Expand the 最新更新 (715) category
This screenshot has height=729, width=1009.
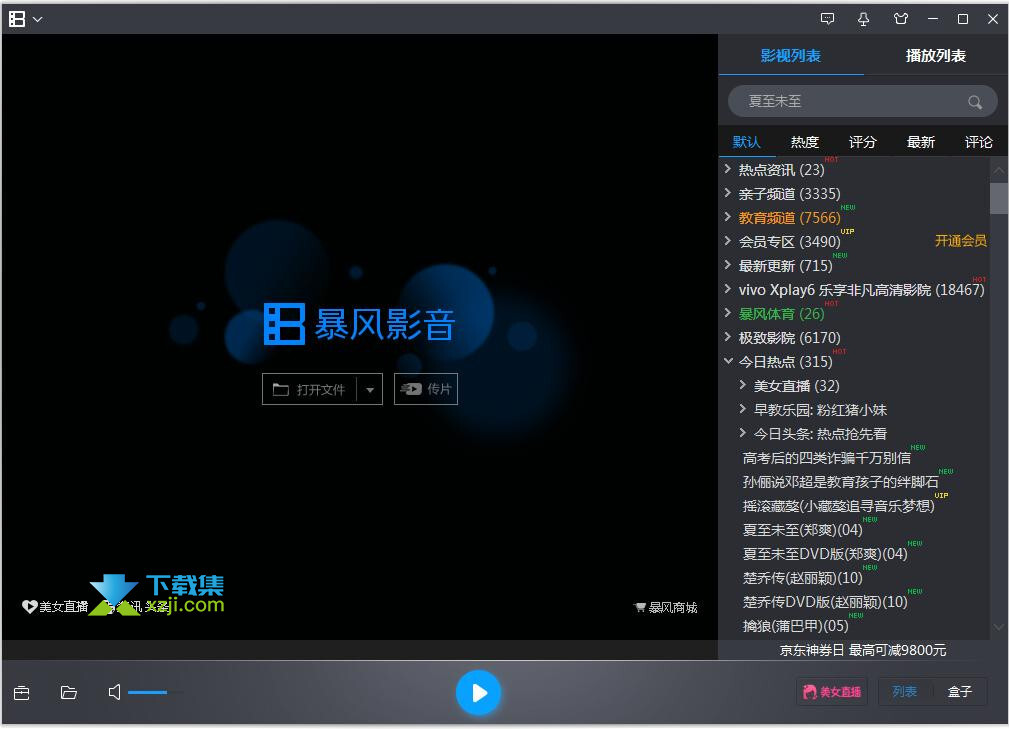point(728,264)
